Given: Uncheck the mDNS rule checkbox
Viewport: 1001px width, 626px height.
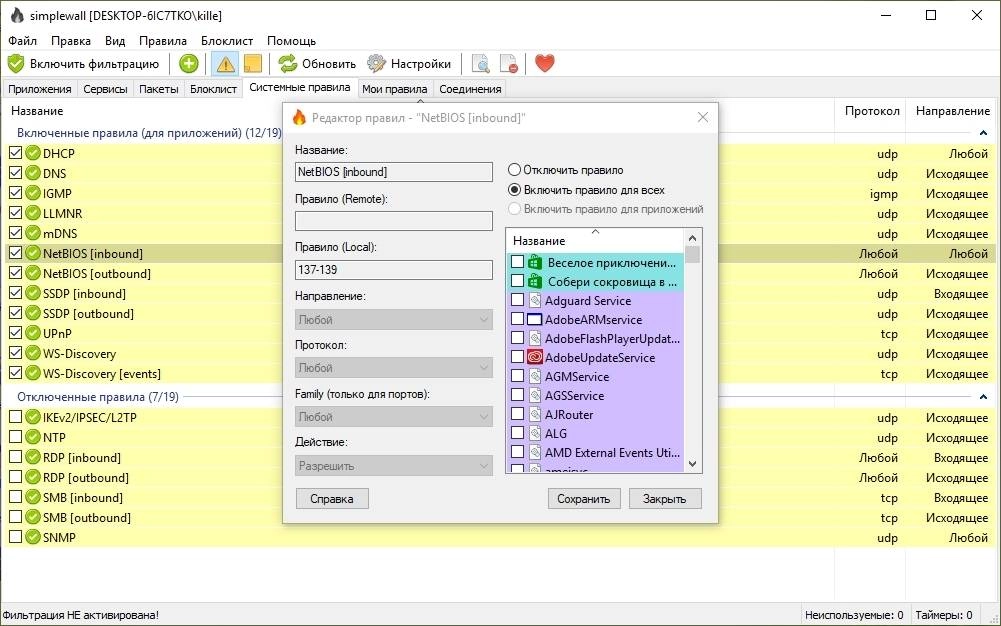Looking at the screenshot, I should 15,233.
